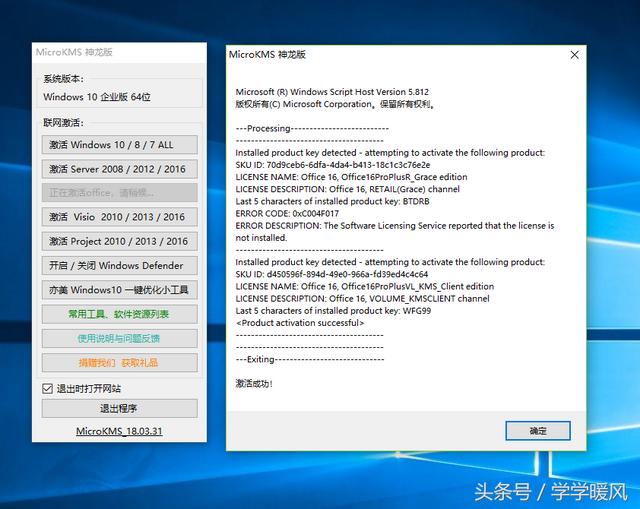Click ERROR CODE: 0xC004F017 line
This screenshot has height=509, width=640.
[x=287, y=213]
